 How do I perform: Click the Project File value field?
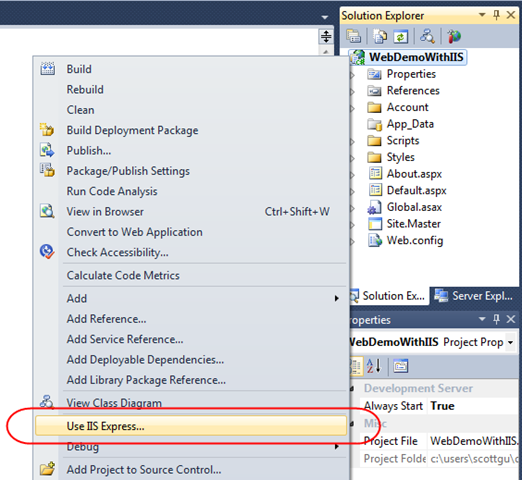(x=473, y=441)
